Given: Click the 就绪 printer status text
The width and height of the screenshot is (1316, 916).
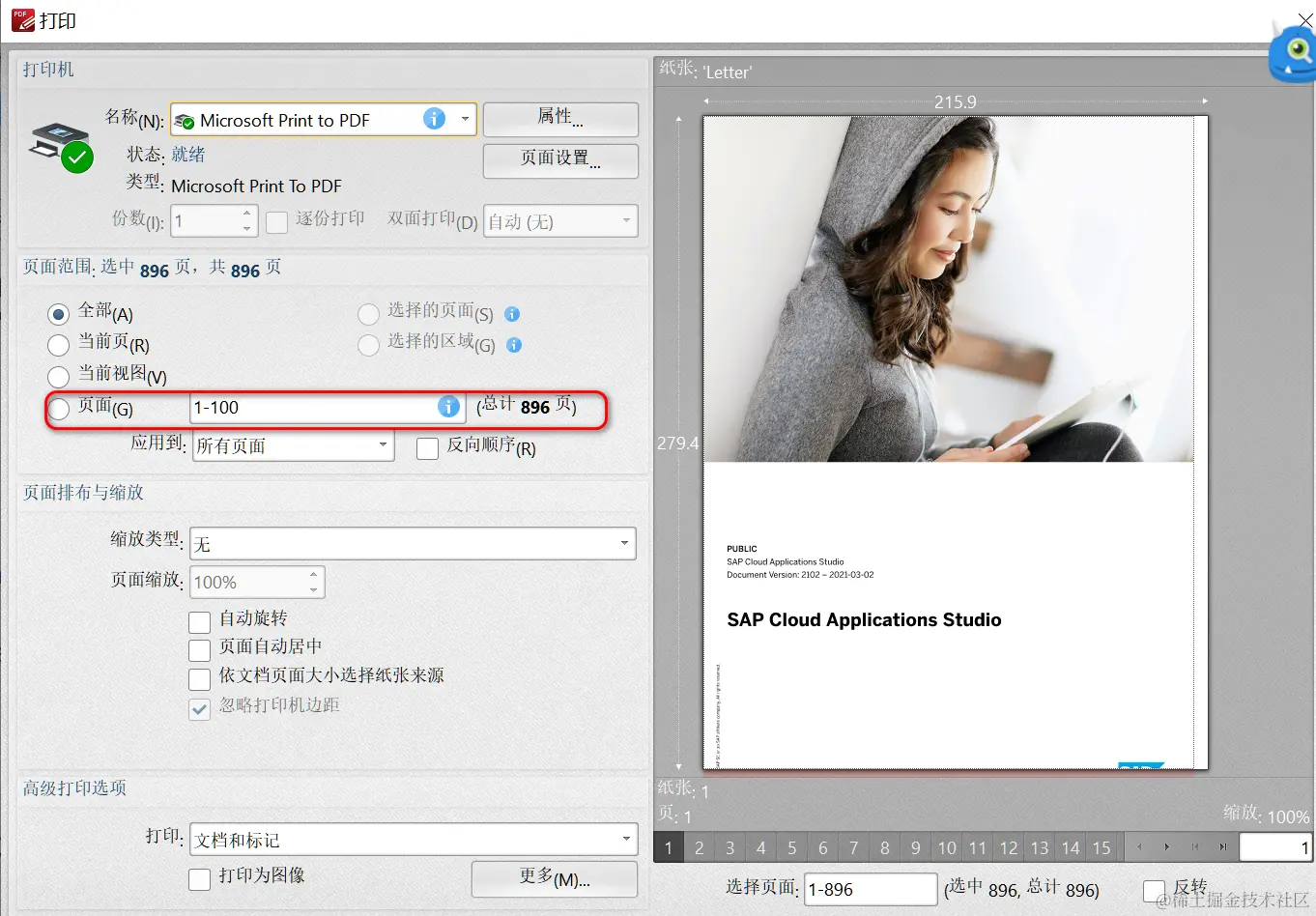Looking at the screenshot, I should pos(188,155).
